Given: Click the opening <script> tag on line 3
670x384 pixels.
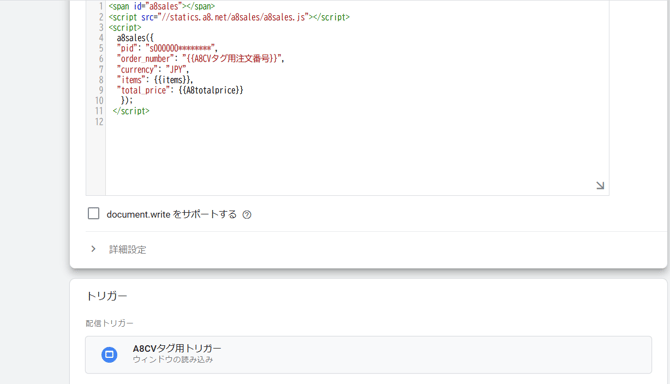Looking at the screenshot, I should click(125, 27).
